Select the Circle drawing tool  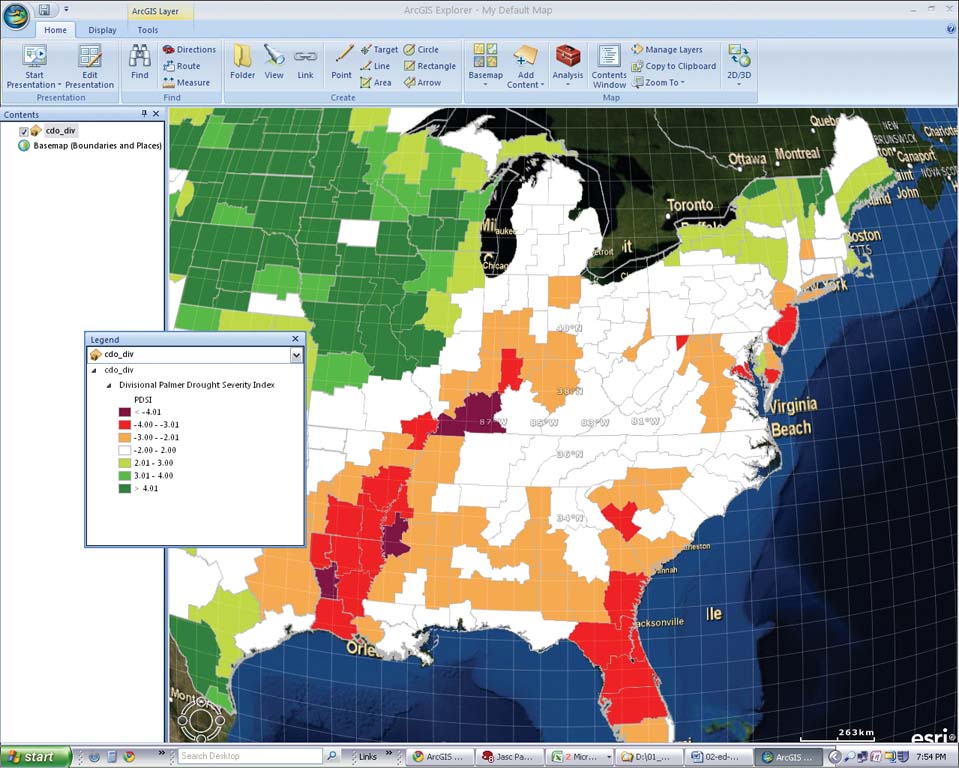coord(421,50)
